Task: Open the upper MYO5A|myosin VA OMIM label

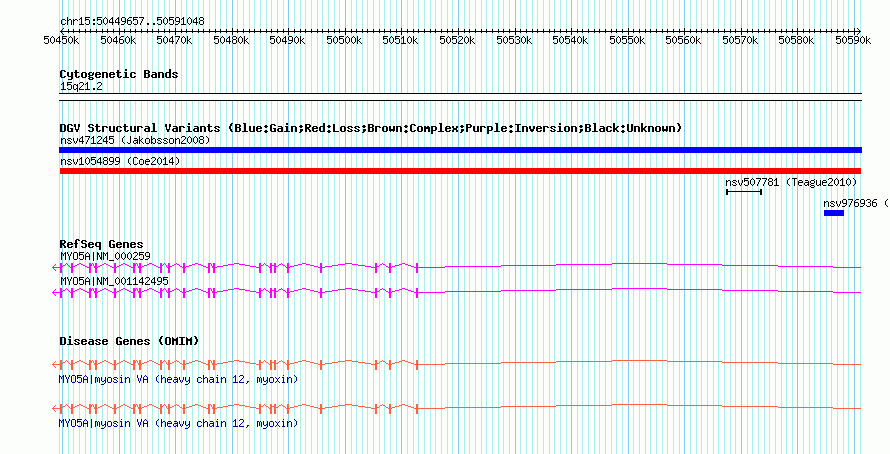Action: (178, 379)
